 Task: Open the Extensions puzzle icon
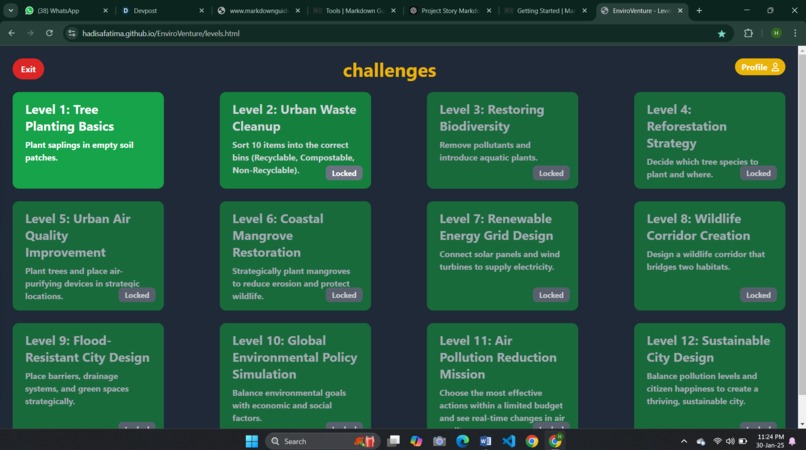(x=748, y=33)
